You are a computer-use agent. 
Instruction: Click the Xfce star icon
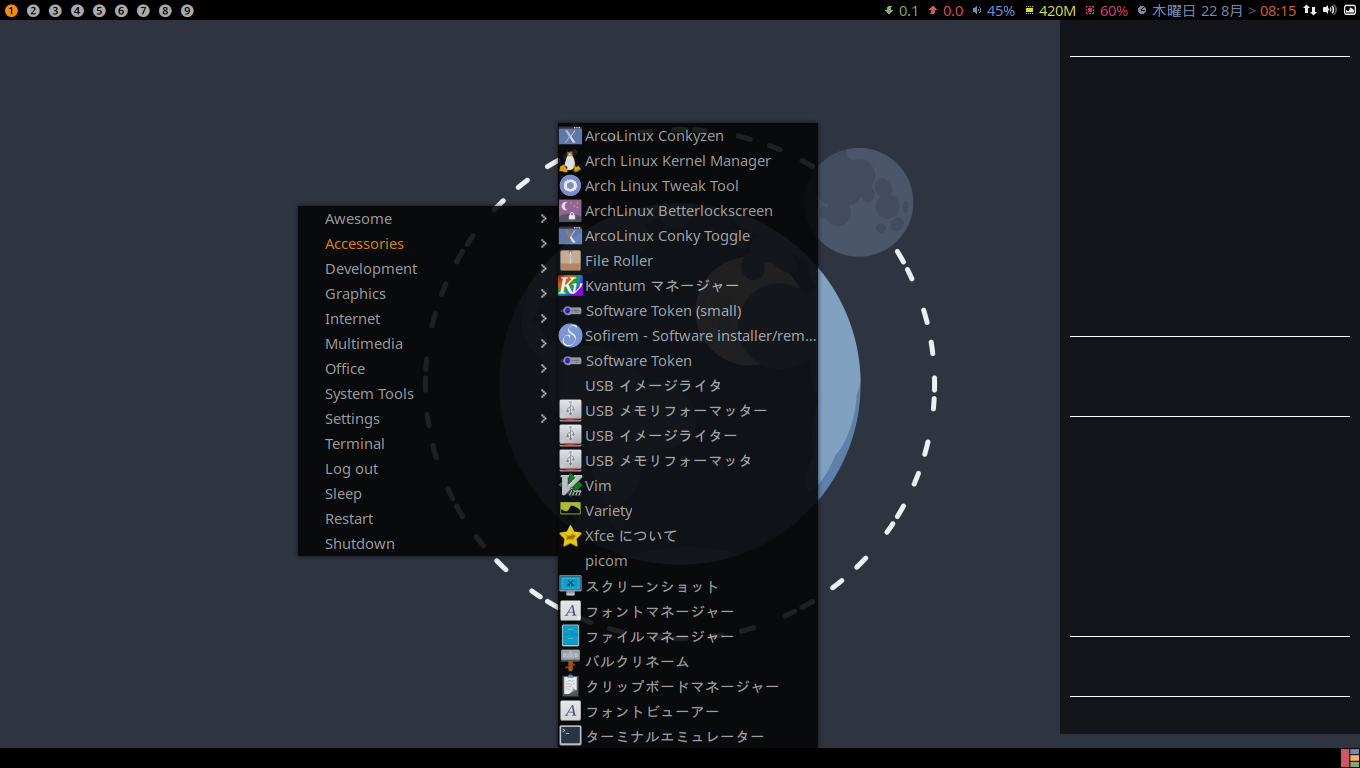[x=570, y=536]
